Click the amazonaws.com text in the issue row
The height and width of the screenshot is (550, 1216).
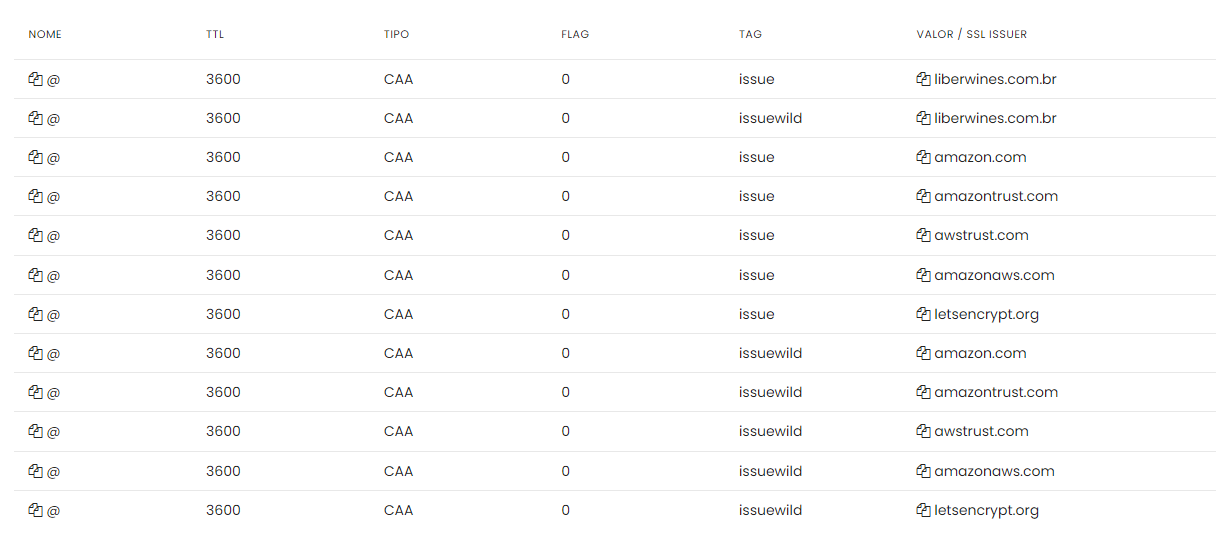[994, 275]
